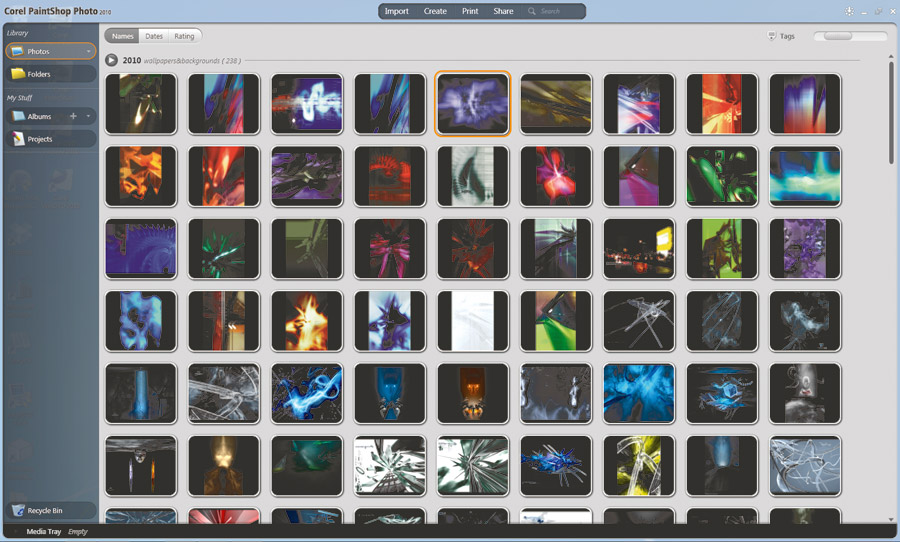
Task: Click the Print button
Action: pyautogui.click(x=470, y=11)
